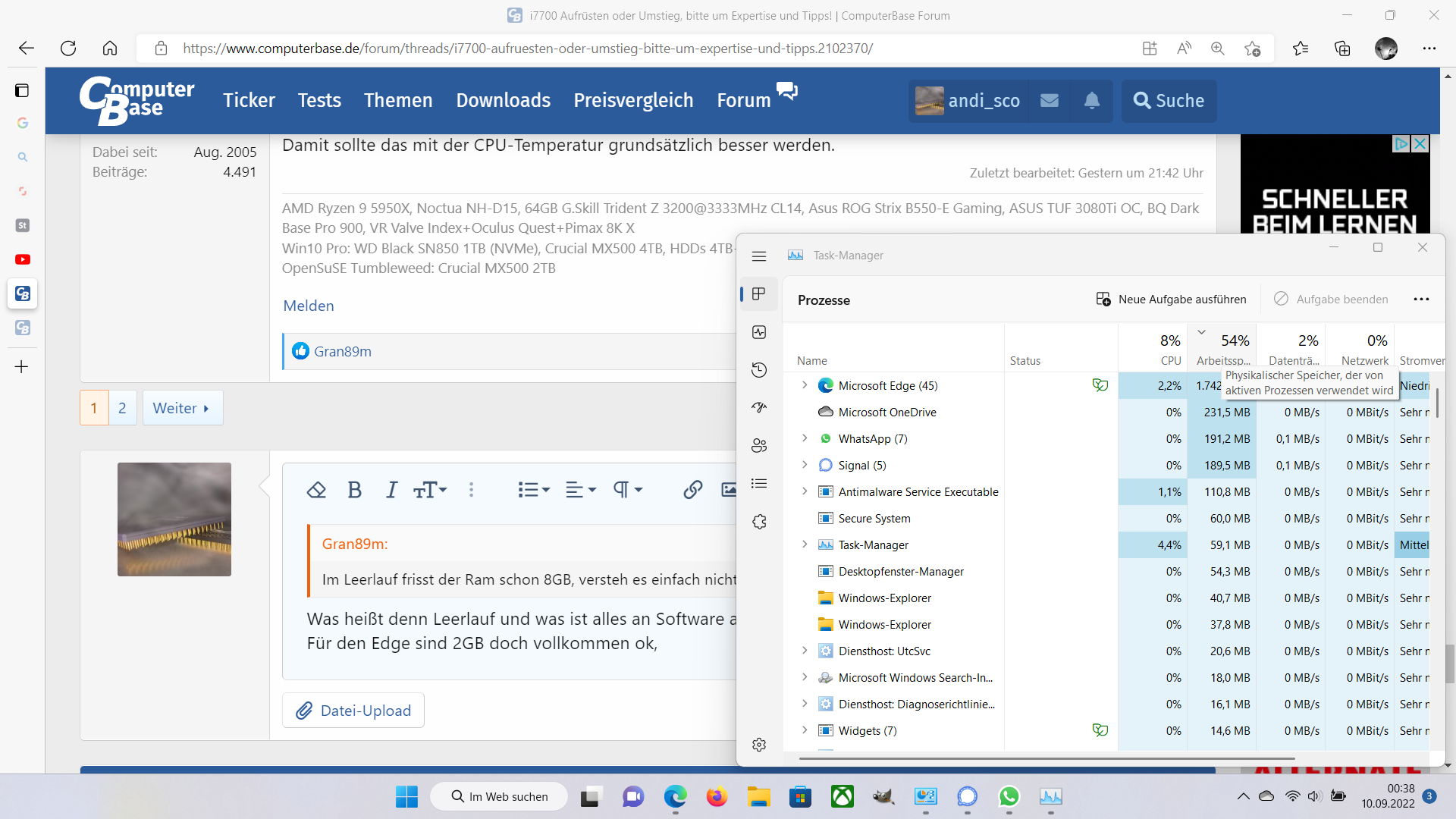This screenshot has width=1456, height=819.
Task: Click the Task Manager horizontal scrollbar
Action: click(x=1046, y=758)
